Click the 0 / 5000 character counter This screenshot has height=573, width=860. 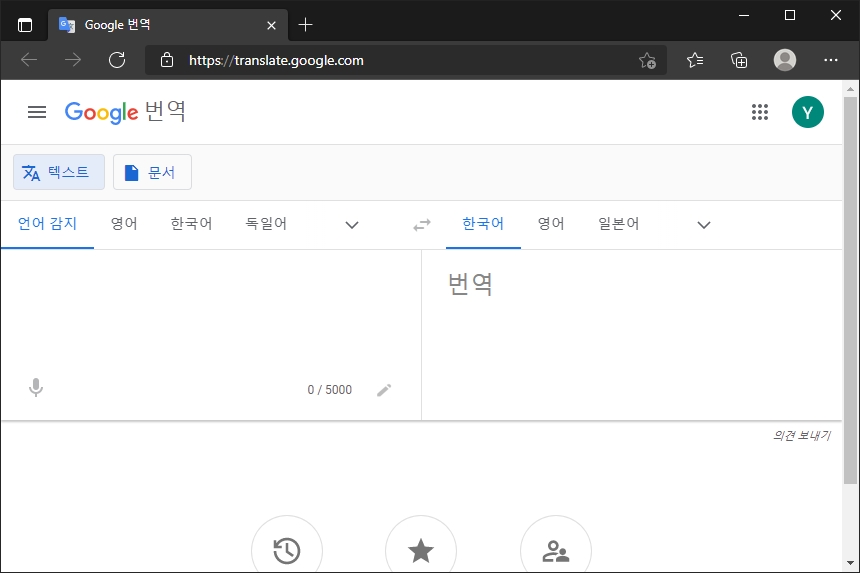point(330,390)
